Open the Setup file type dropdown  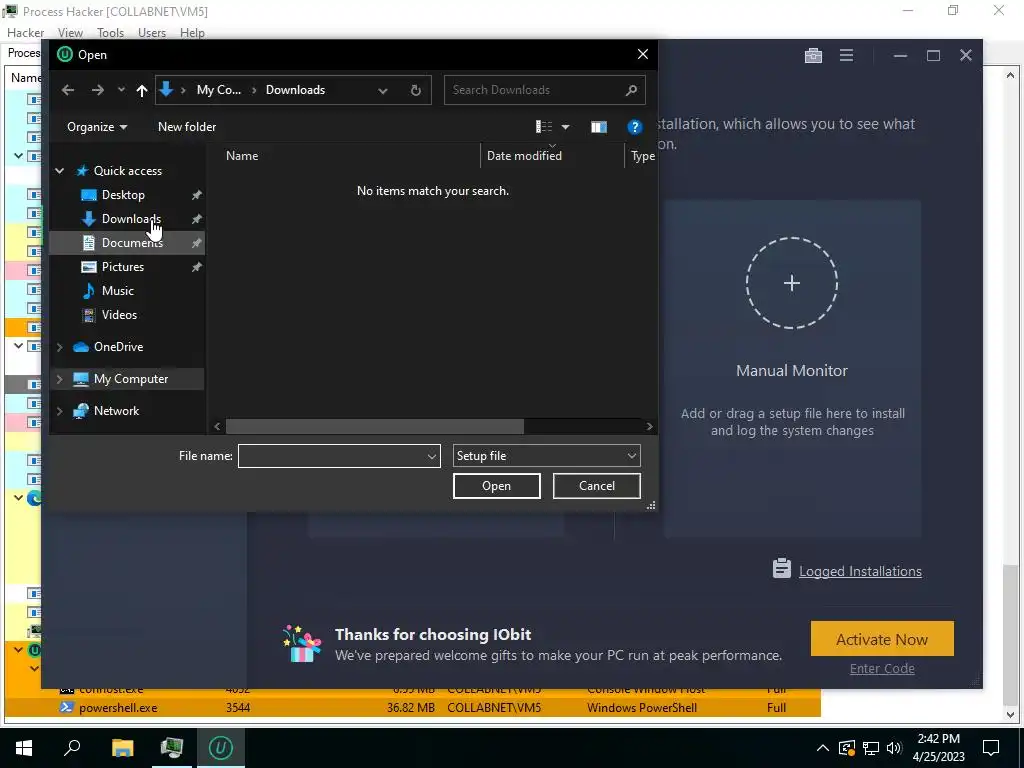coord(546,456)
